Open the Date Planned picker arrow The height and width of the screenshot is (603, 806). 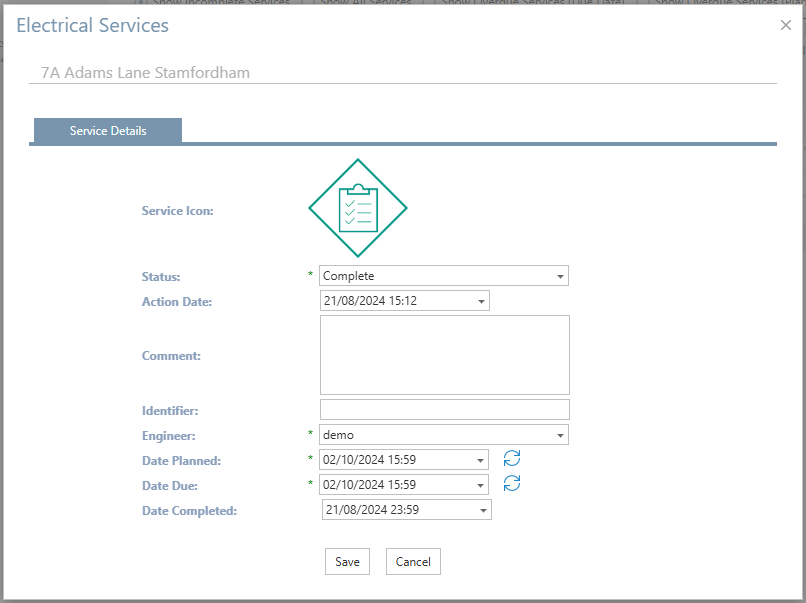coord(481,460)
